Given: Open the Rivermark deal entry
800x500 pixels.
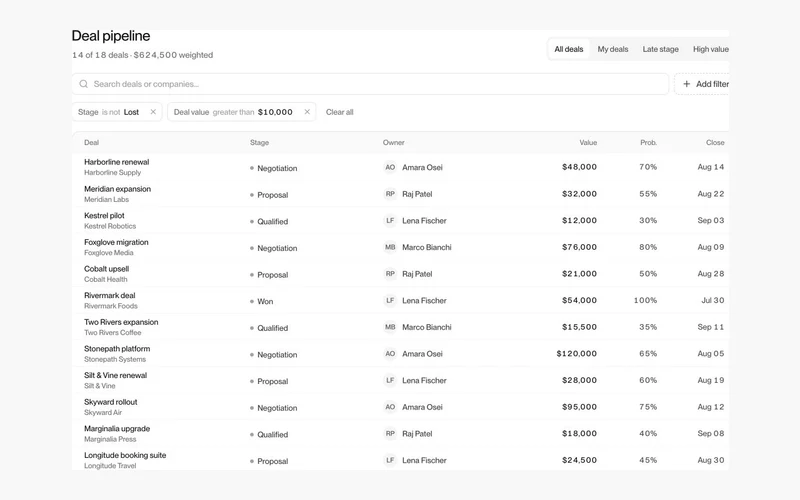Looking at the screenshot, I should coord(110,295).
